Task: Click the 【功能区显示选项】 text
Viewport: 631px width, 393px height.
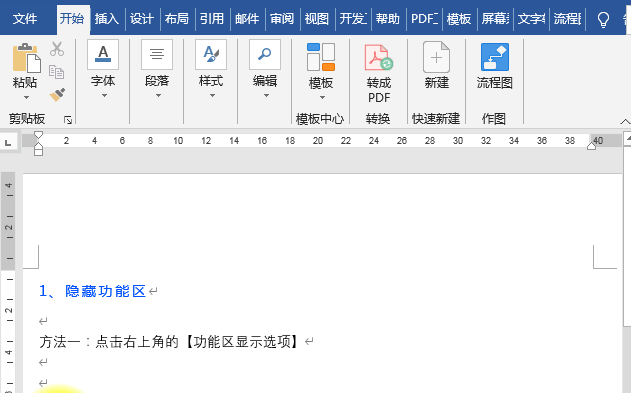Action: coord(241,342)
